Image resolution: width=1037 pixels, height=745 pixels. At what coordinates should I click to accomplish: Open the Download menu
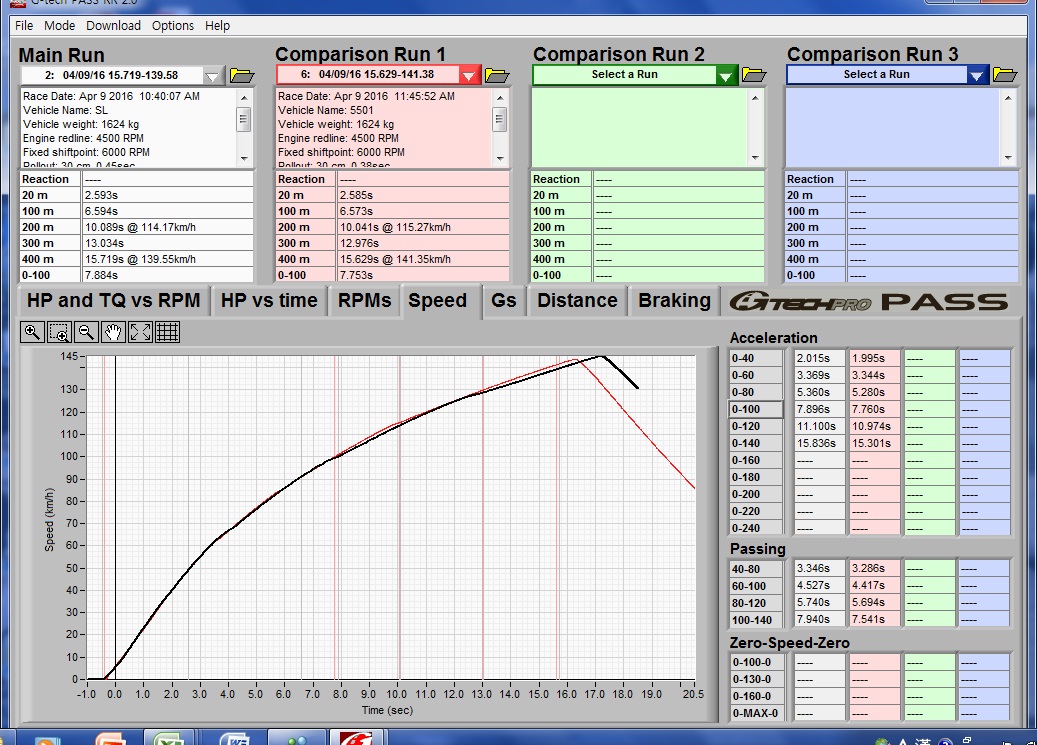pyautogui.click(x=113, y=26)
